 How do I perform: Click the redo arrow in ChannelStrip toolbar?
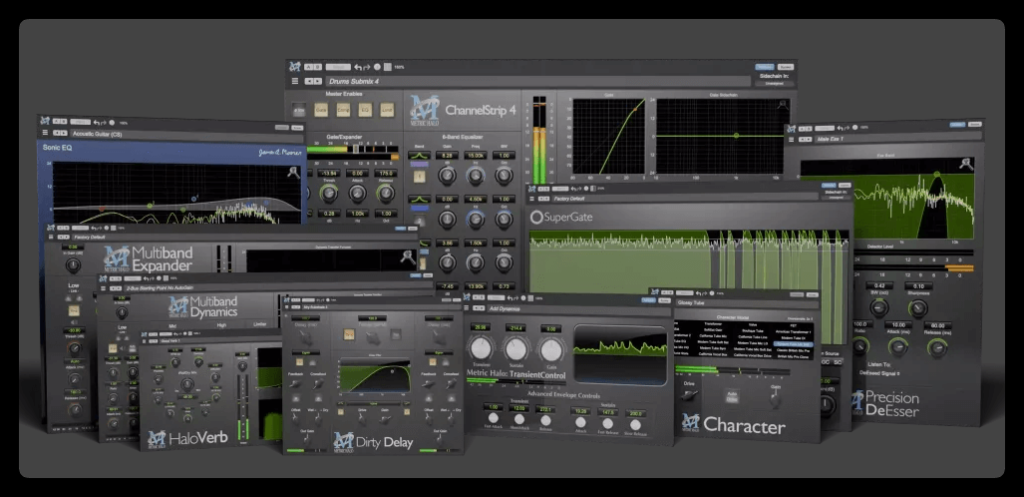(366, 67)
